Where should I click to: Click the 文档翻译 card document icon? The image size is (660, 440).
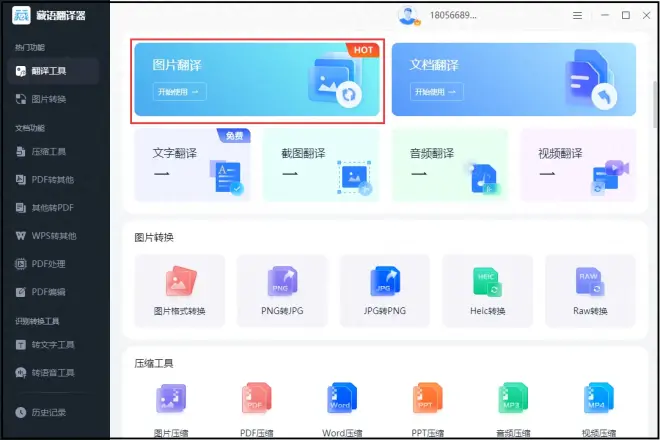coord(591,80)
